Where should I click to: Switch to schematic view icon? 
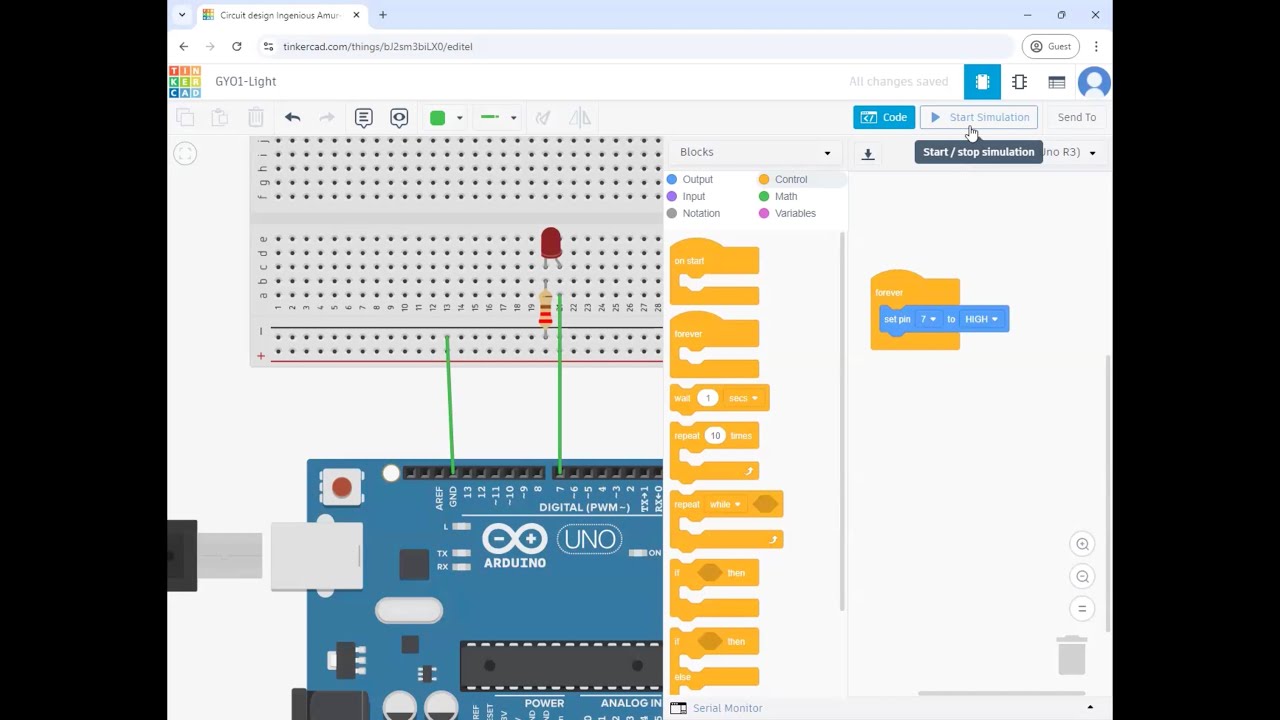click(x=1019, y=82)
